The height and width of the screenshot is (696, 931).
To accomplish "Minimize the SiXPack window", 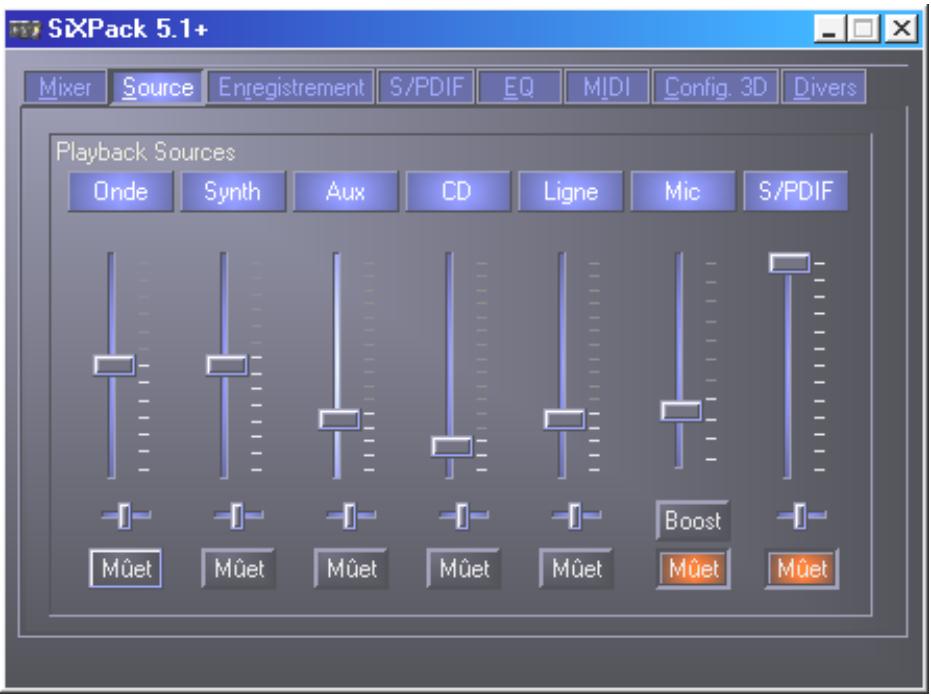I will (829, 29).
